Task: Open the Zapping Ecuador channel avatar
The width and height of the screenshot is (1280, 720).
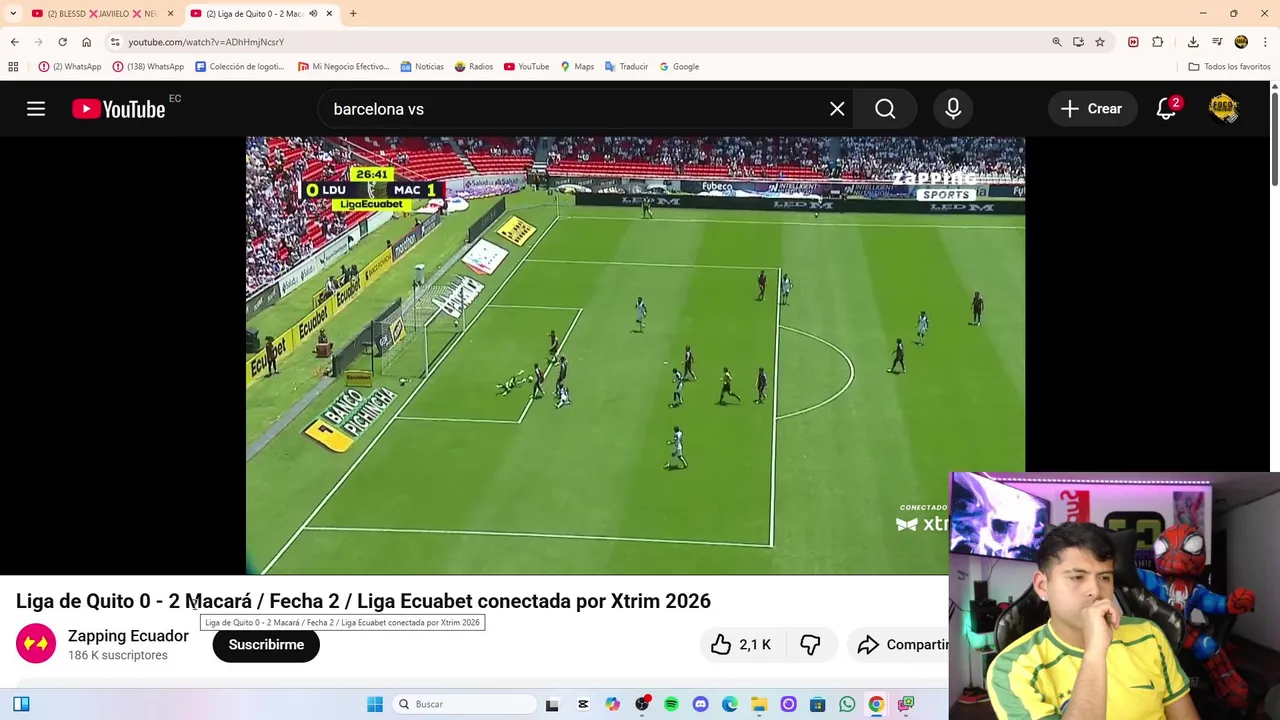Action: 36,644
